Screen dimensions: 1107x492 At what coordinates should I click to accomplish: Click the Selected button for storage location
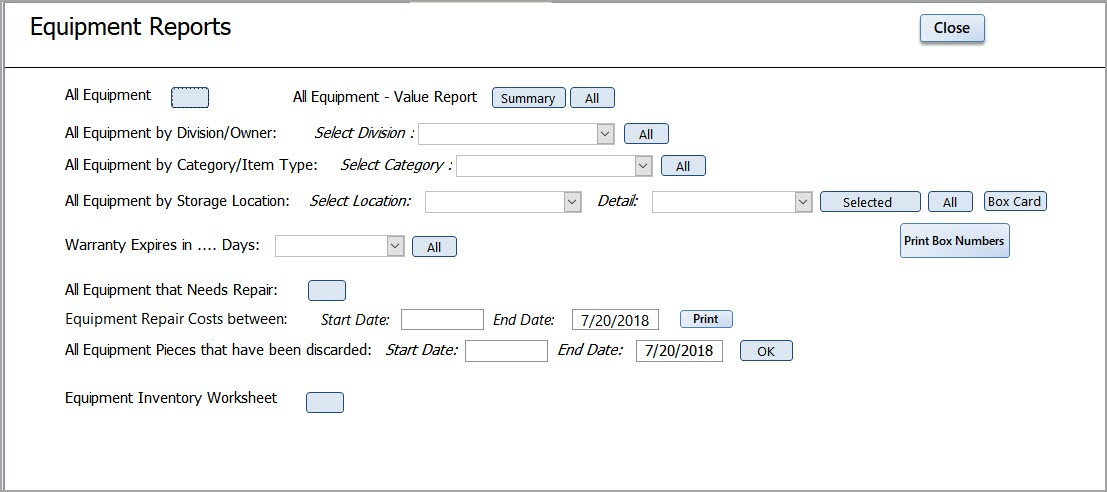pos(869,202)
